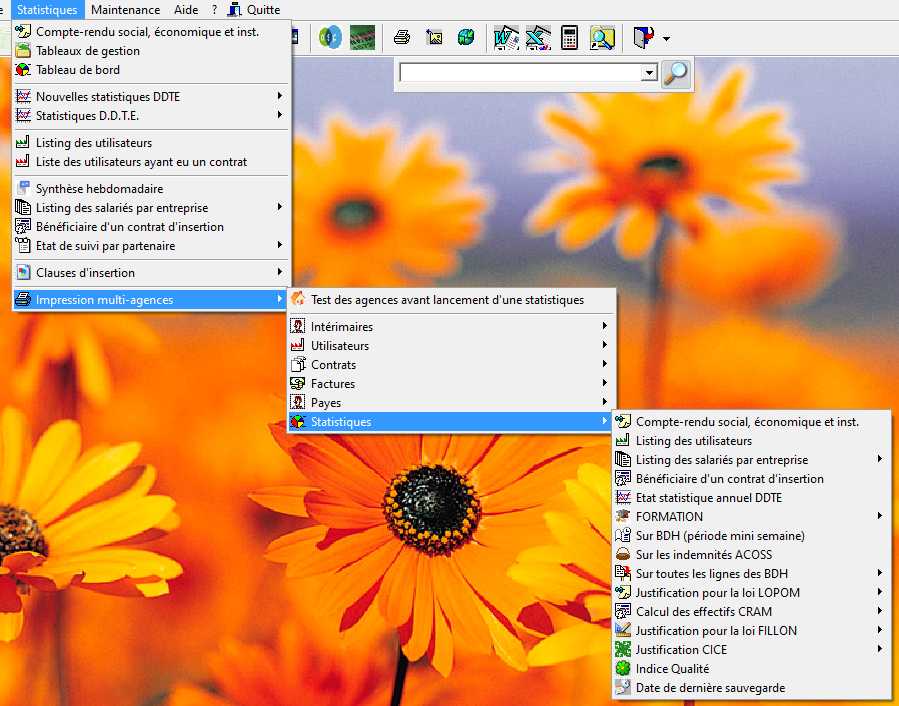899x706 pixels.
Task: Open the calculator from the toolbar
Action: click(x=569, y=38)
